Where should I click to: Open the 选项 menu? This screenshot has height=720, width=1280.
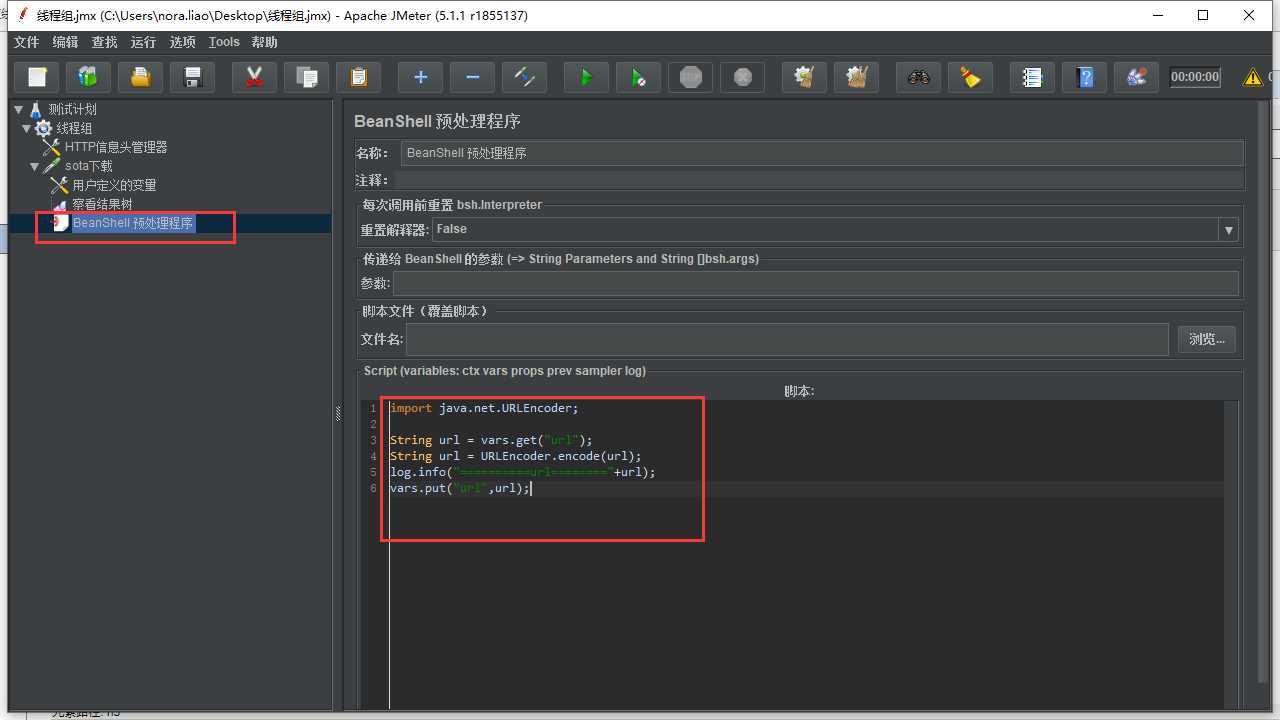(182, 42)
